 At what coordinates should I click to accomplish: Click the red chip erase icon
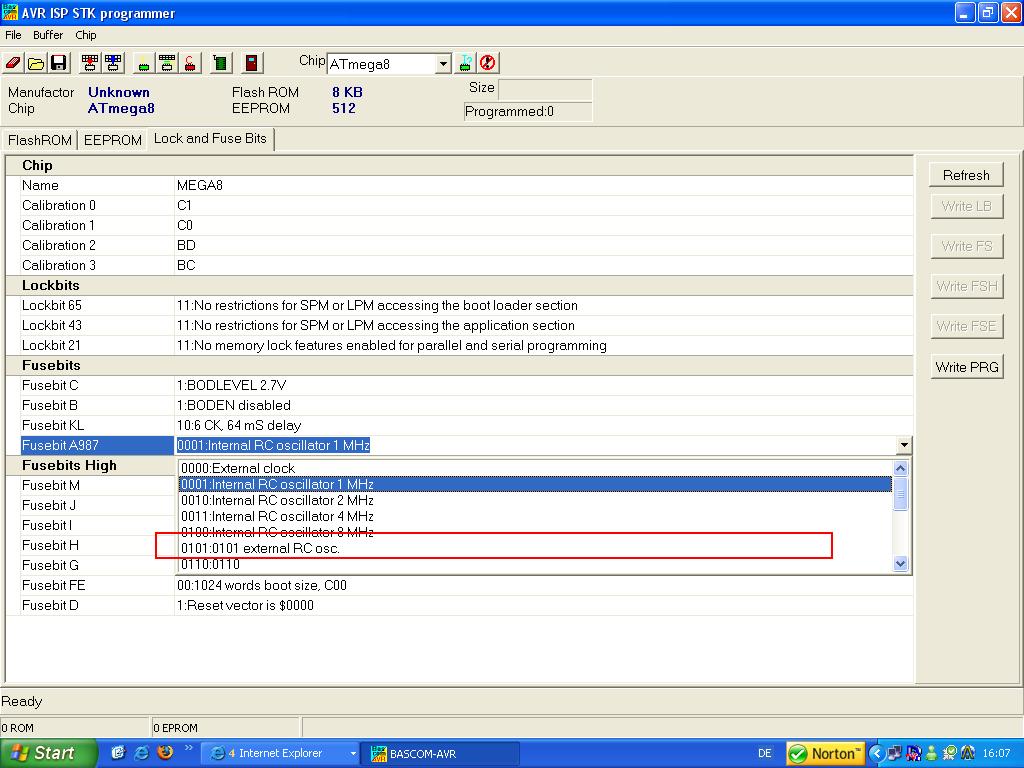pyautogui.click(x=190, y=63)
